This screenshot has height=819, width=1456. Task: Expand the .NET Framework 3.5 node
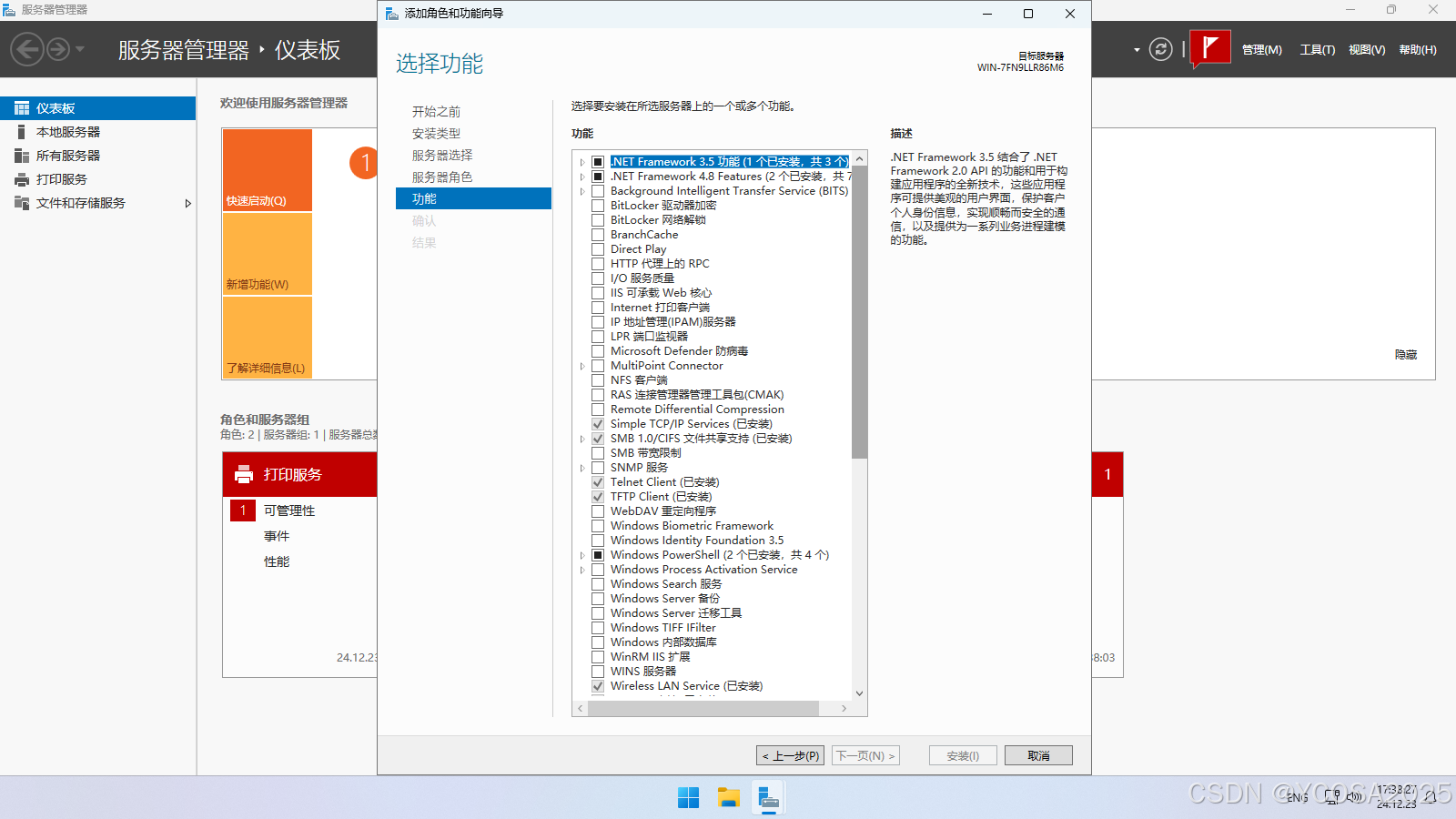point(582,162)
